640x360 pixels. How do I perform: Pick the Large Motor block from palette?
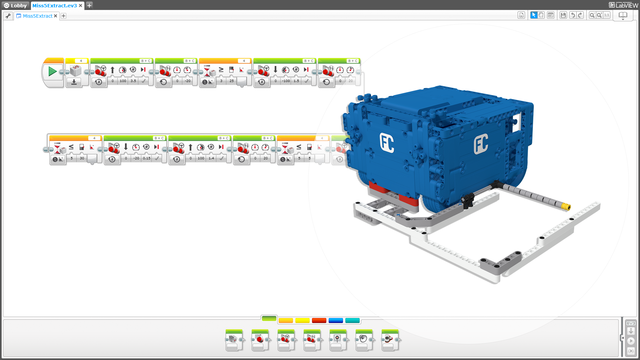pyautogui.click(x=260, y=340)
